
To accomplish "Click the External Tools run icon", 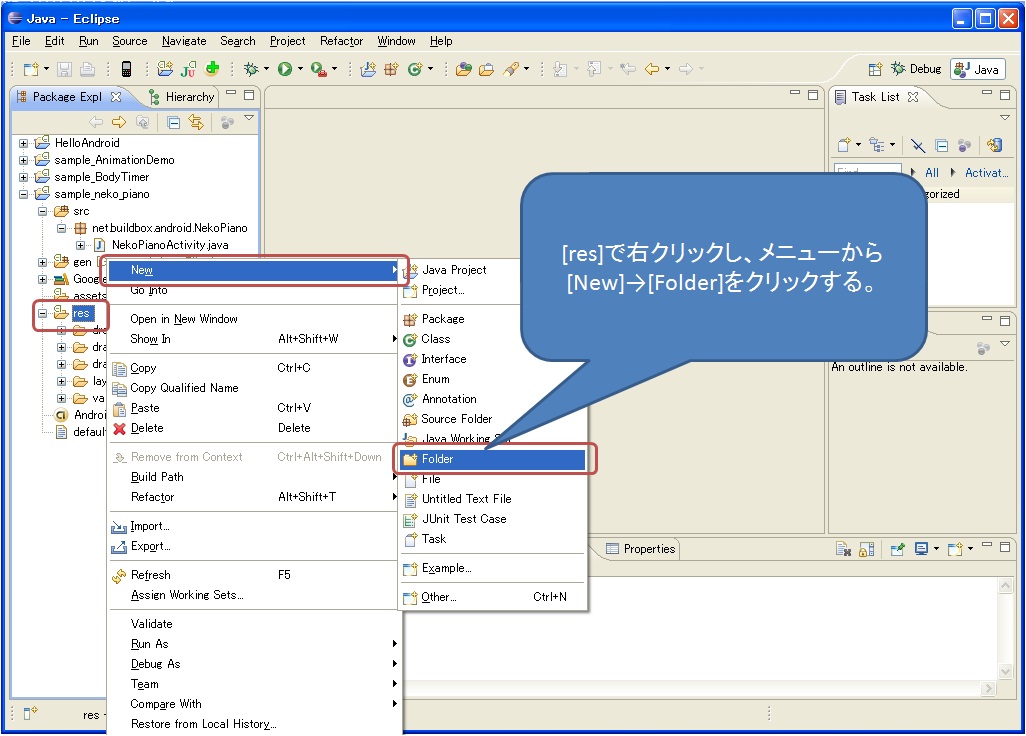I will tap(318, 69).
